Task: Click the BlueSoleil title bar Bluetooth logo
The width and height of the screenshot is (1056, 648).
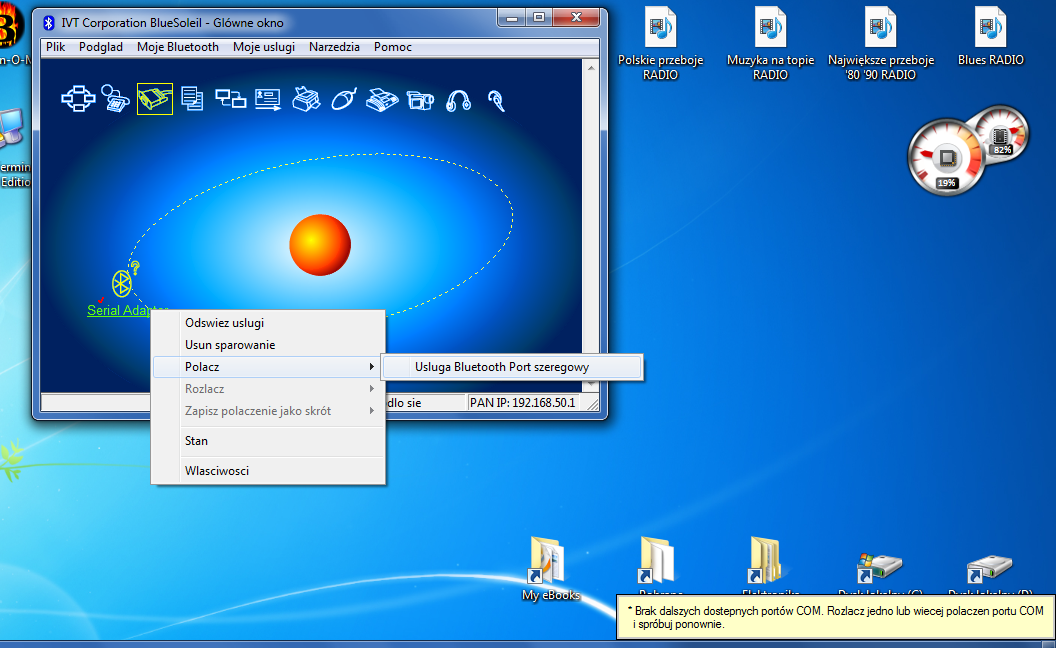Action: coord(48,23)
